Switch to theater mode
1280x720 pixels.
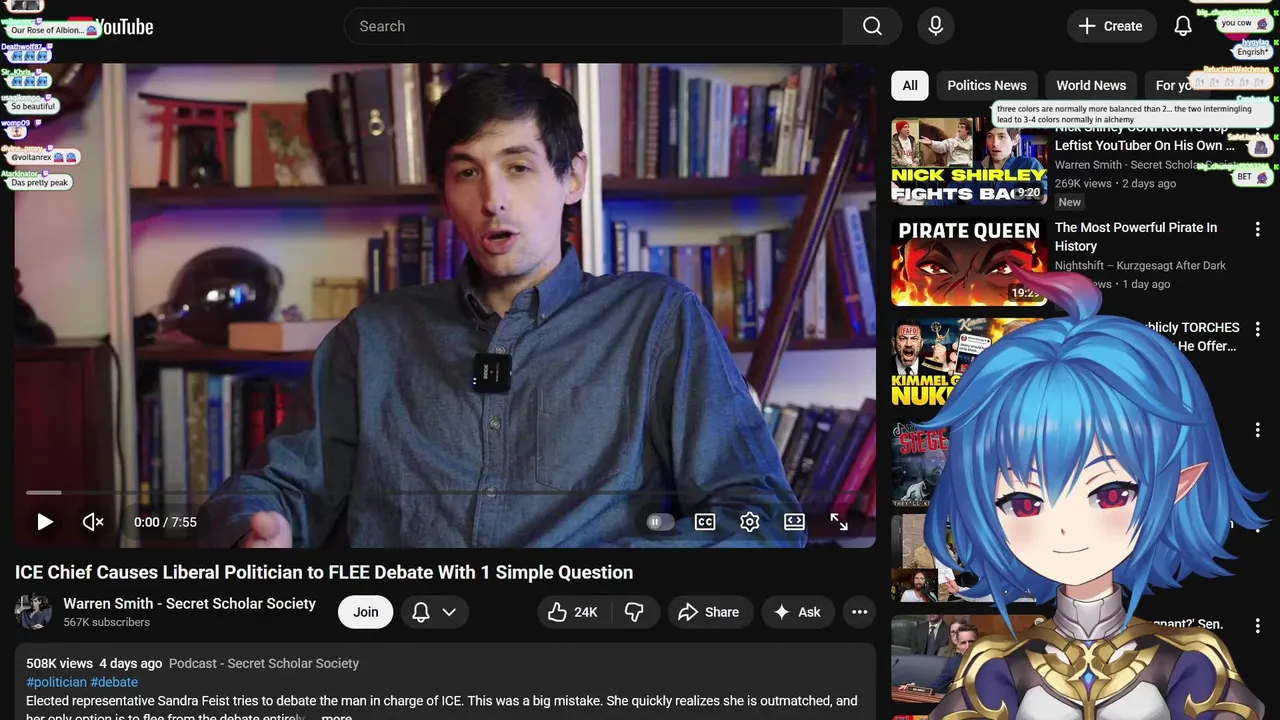click(794, 522)
